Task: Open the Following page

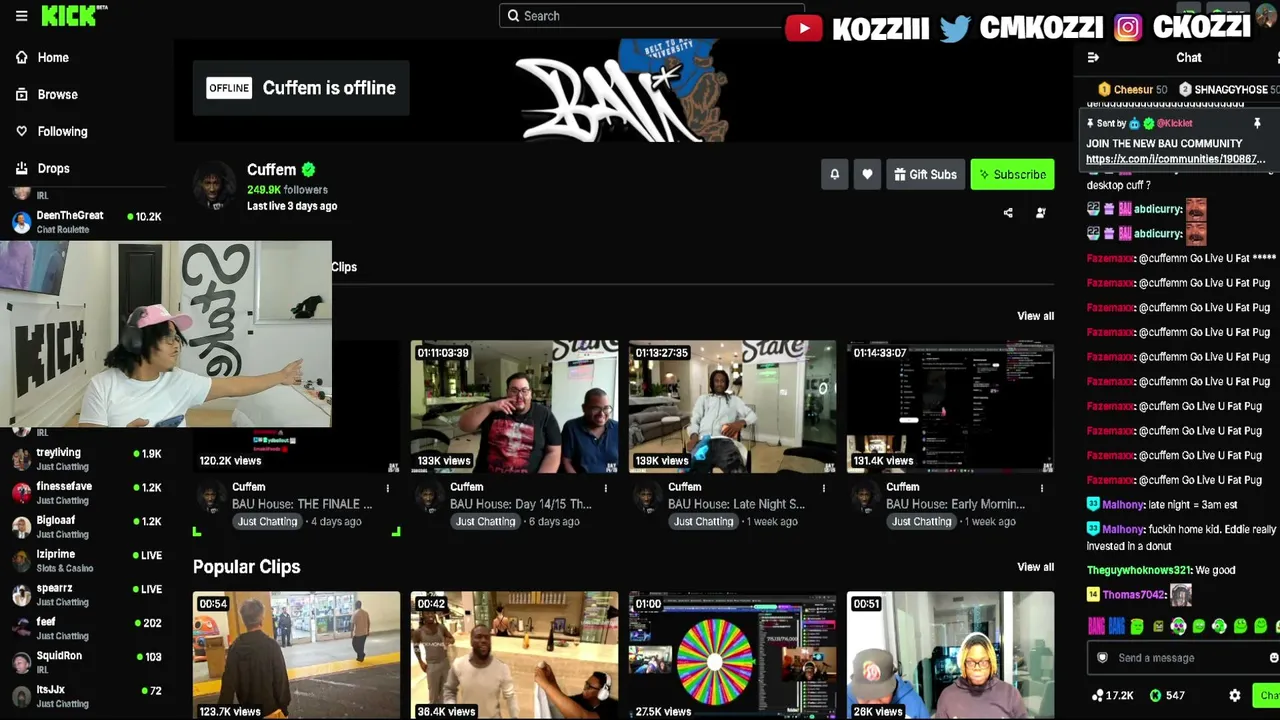Action: (x=62, y=132)
